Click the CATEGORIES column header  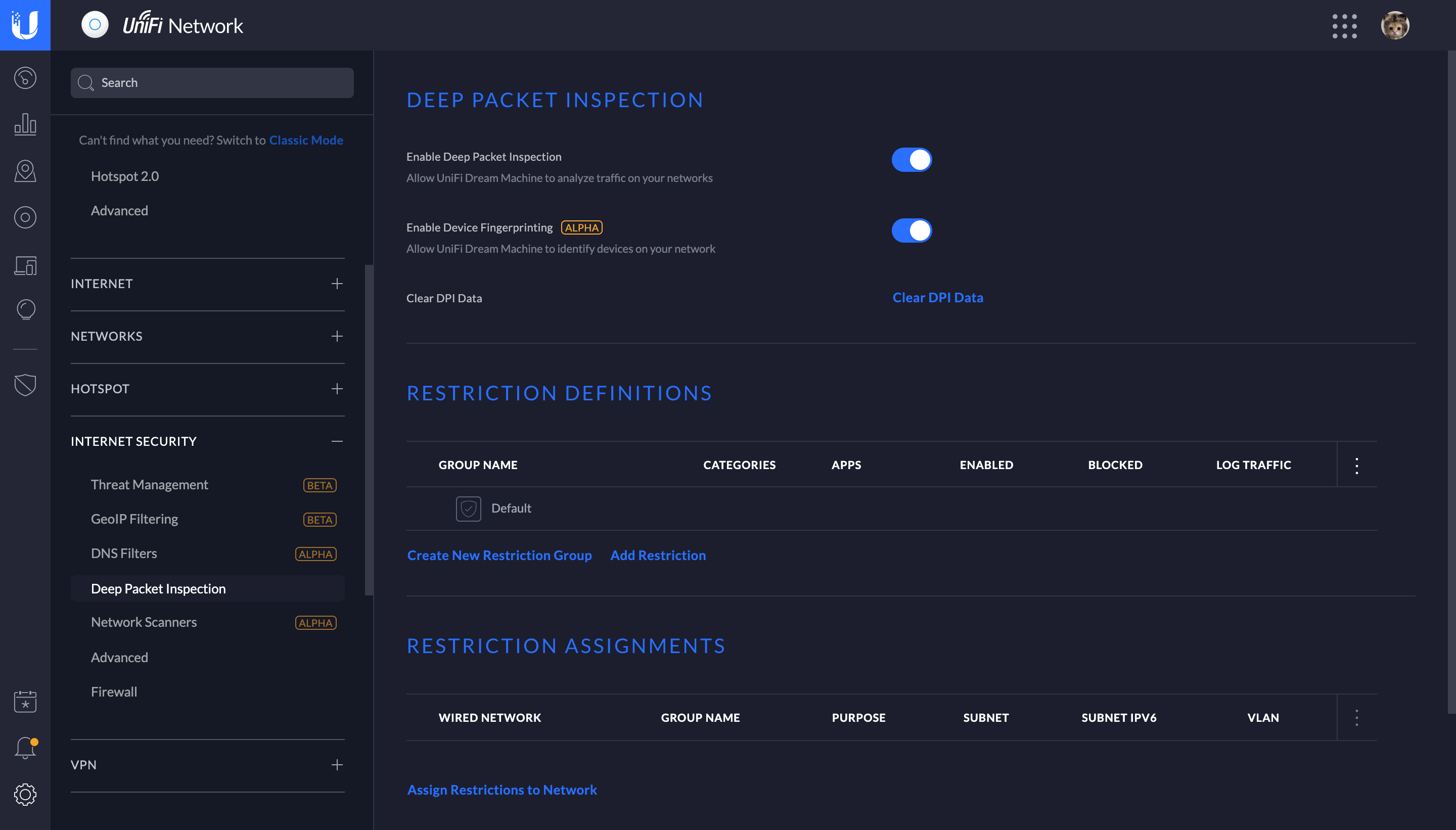pyautogui.click(x=740, y=465)
